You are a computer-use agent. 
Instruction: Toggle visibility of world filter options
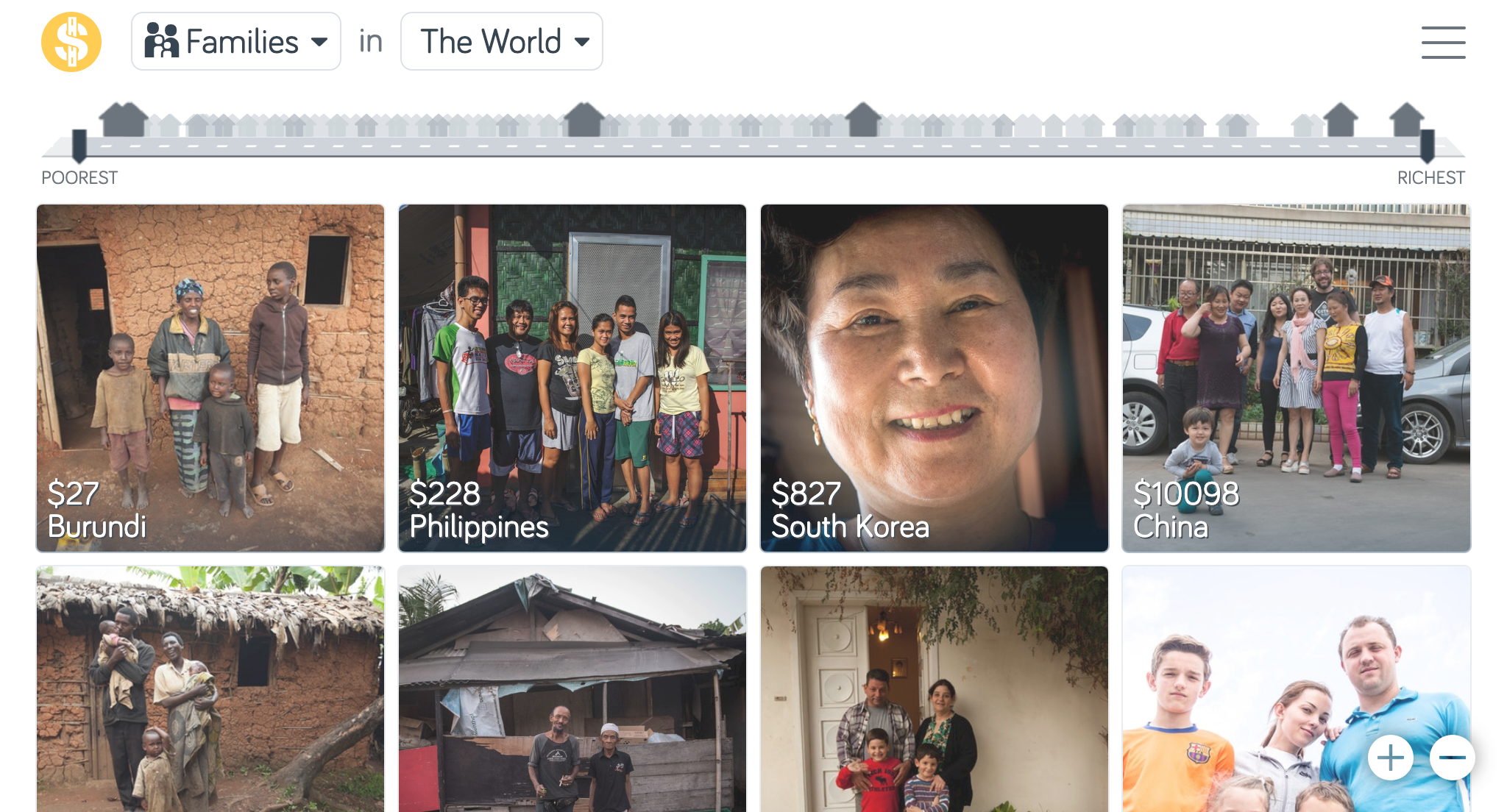pyautogui.click(x=501, y=42)
